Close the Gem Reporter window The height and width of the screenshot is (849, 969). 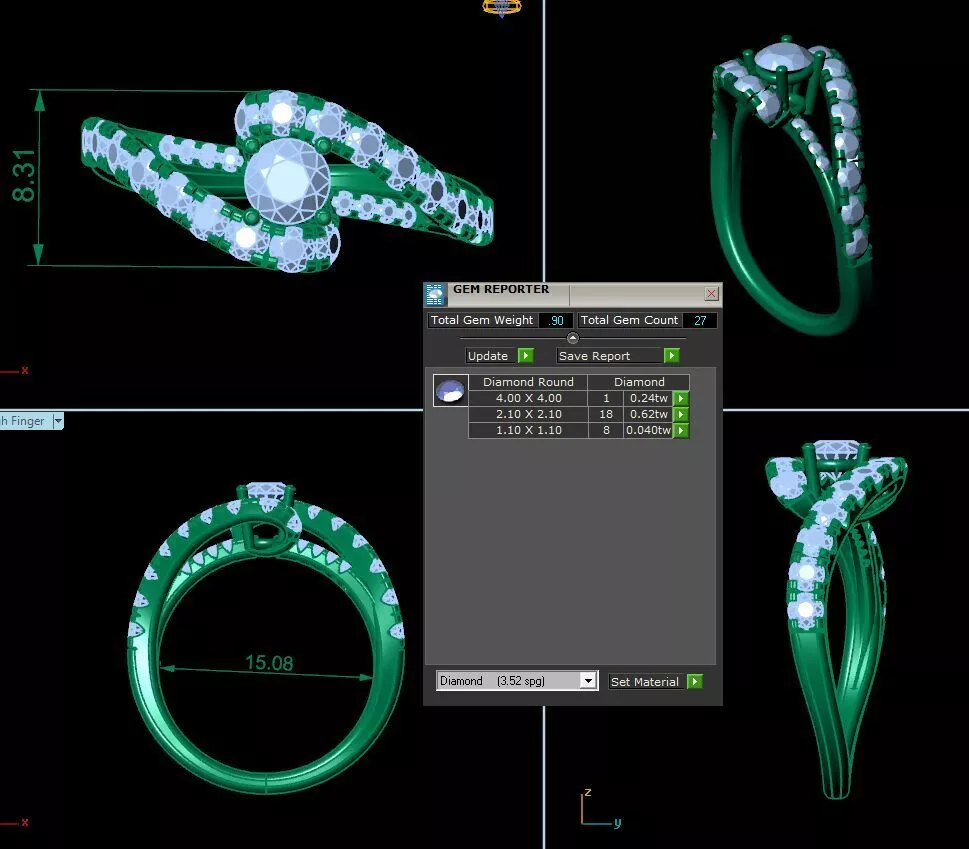pos(711,294)
